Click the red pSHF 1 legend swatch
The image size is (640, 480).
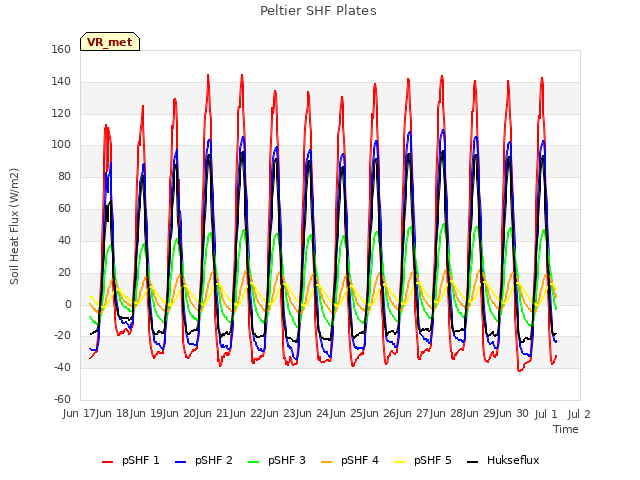tap(107, 462)
